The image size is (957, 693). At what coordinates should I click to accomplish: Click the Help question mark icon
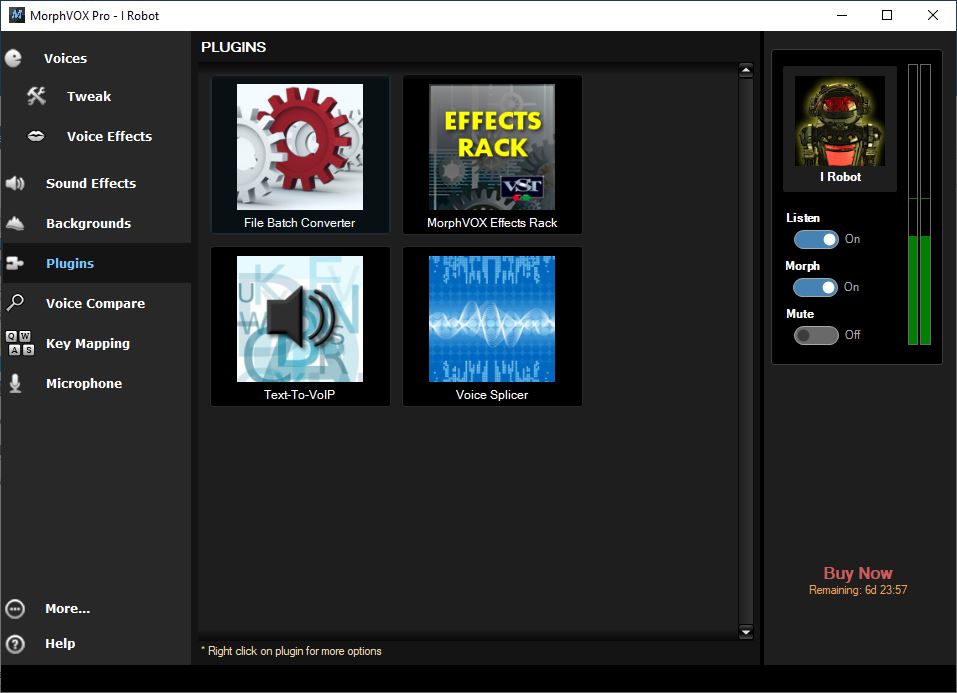point(15,644)
